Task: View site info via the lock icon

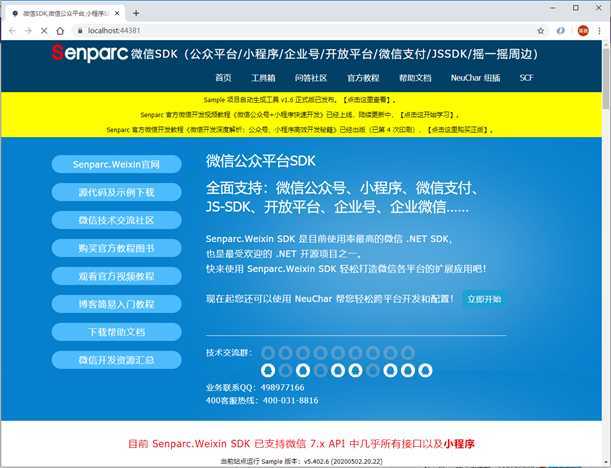Action: point(80,31)
